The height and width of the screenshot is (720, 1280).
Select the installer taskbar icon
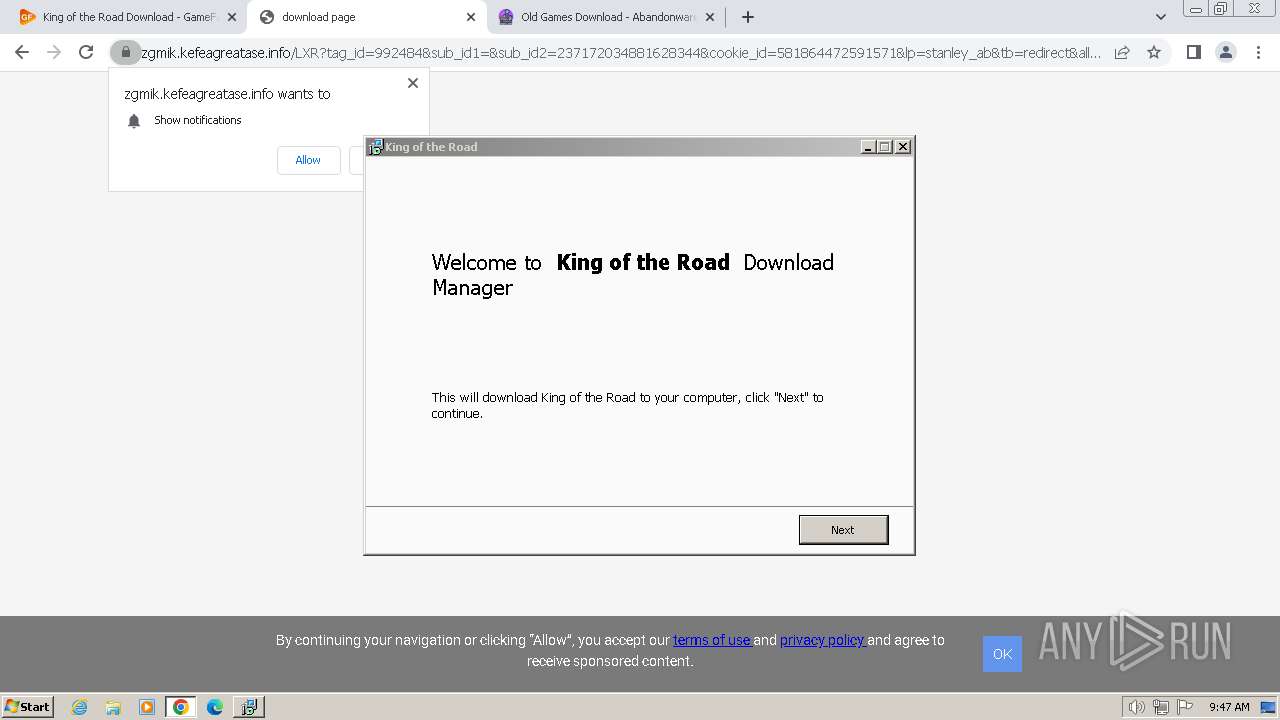(249, 707)
